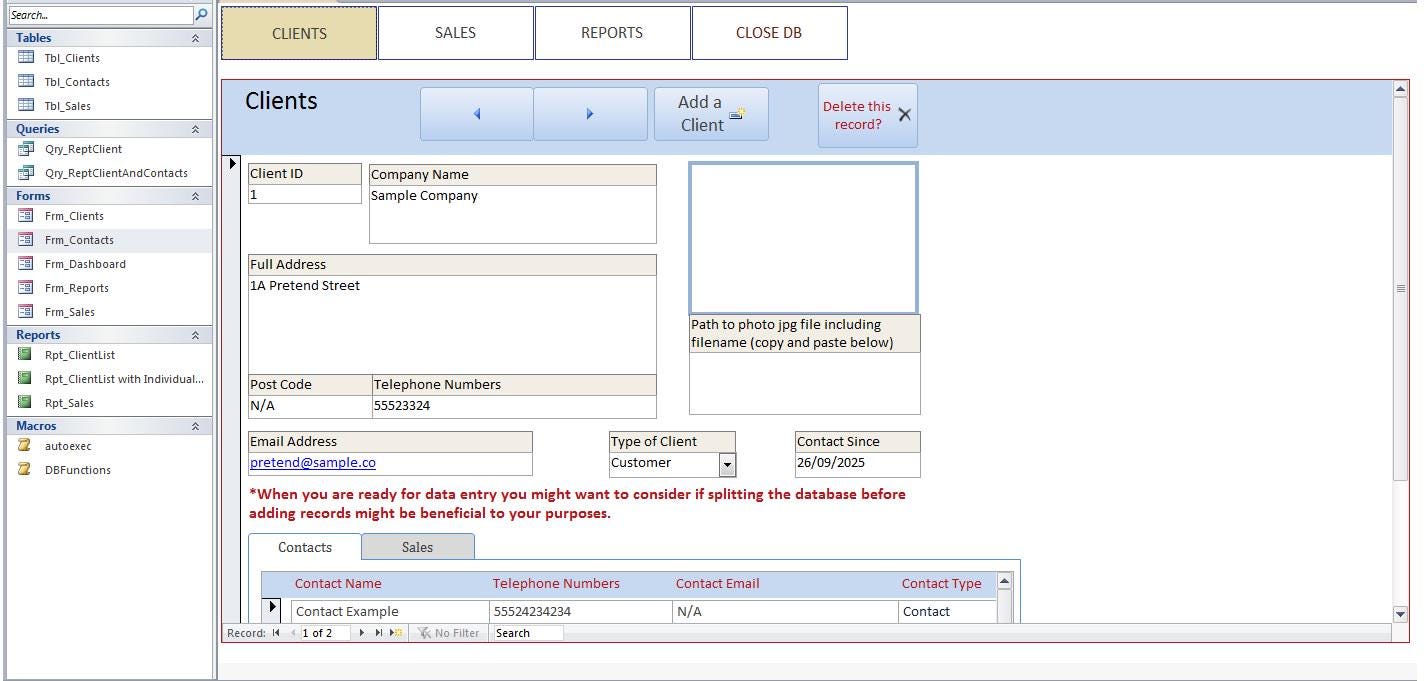Image resolution: width=1426 pixels, height=681 pixels.
Task: Open the Frm_Dashboard form icon
Action: 26,263
